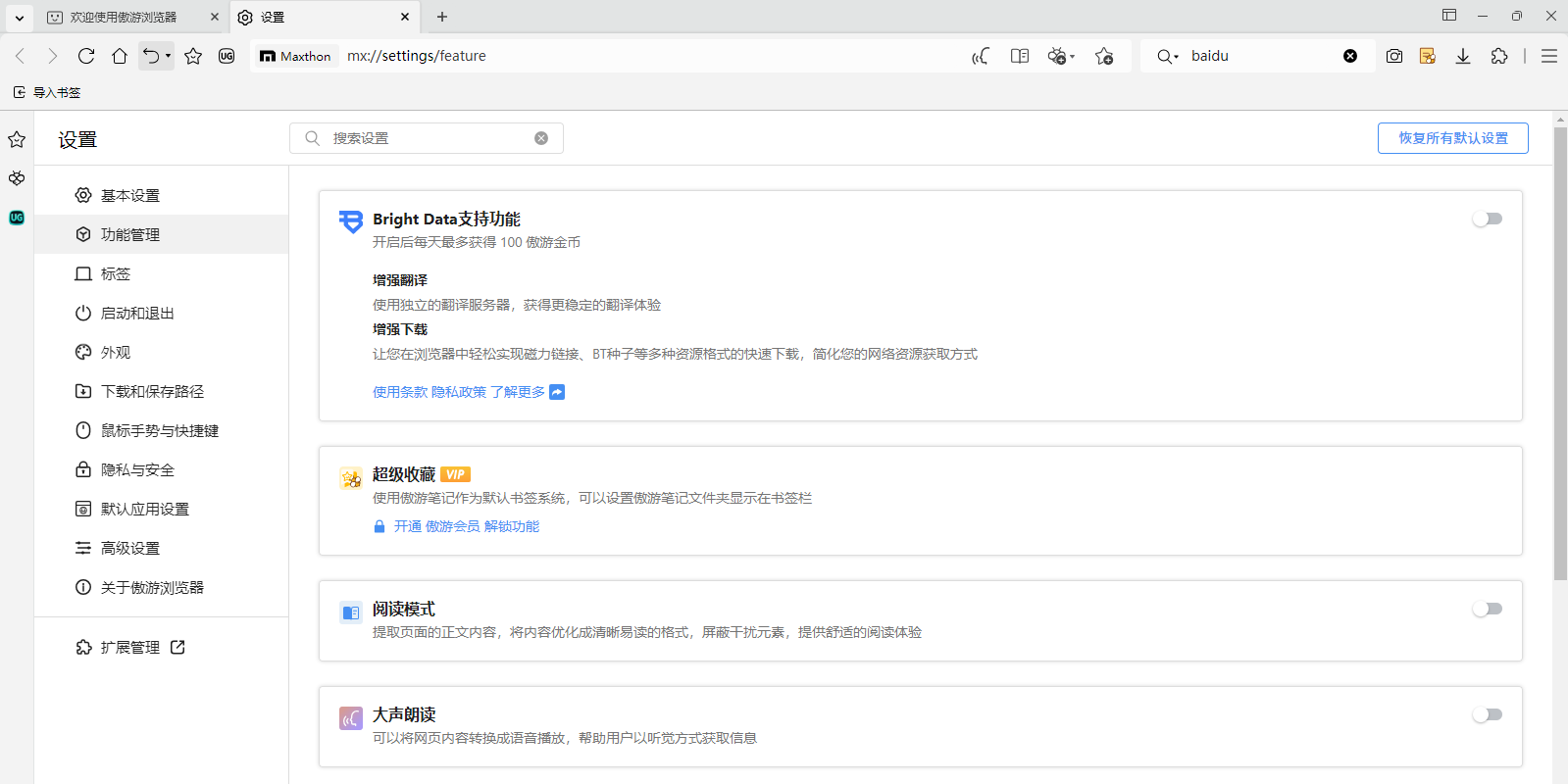The width and height of the screenshot is (1568, 784).
Task: Open the search engine selector dropdown
Action: 1167,57
